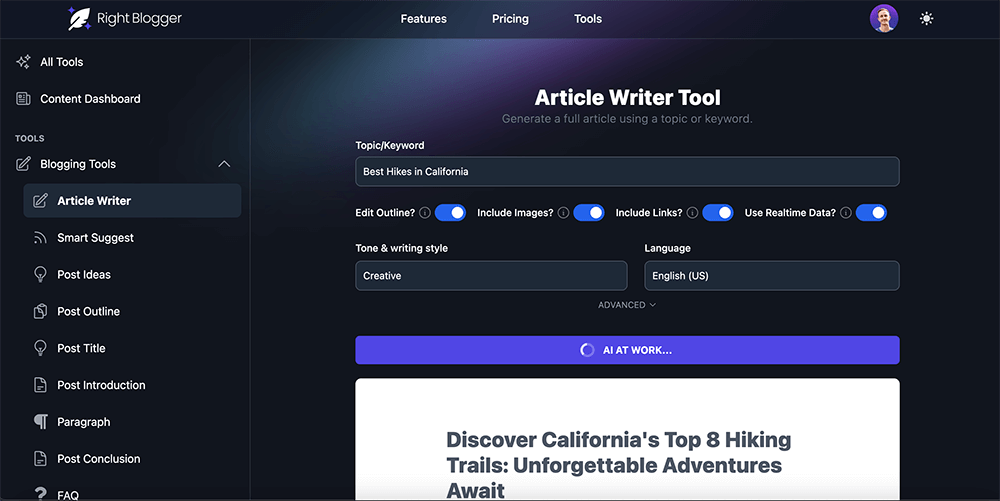Select Article Writer in sidebar
The height and width of the screenshot is (501, 1000).
132,201
